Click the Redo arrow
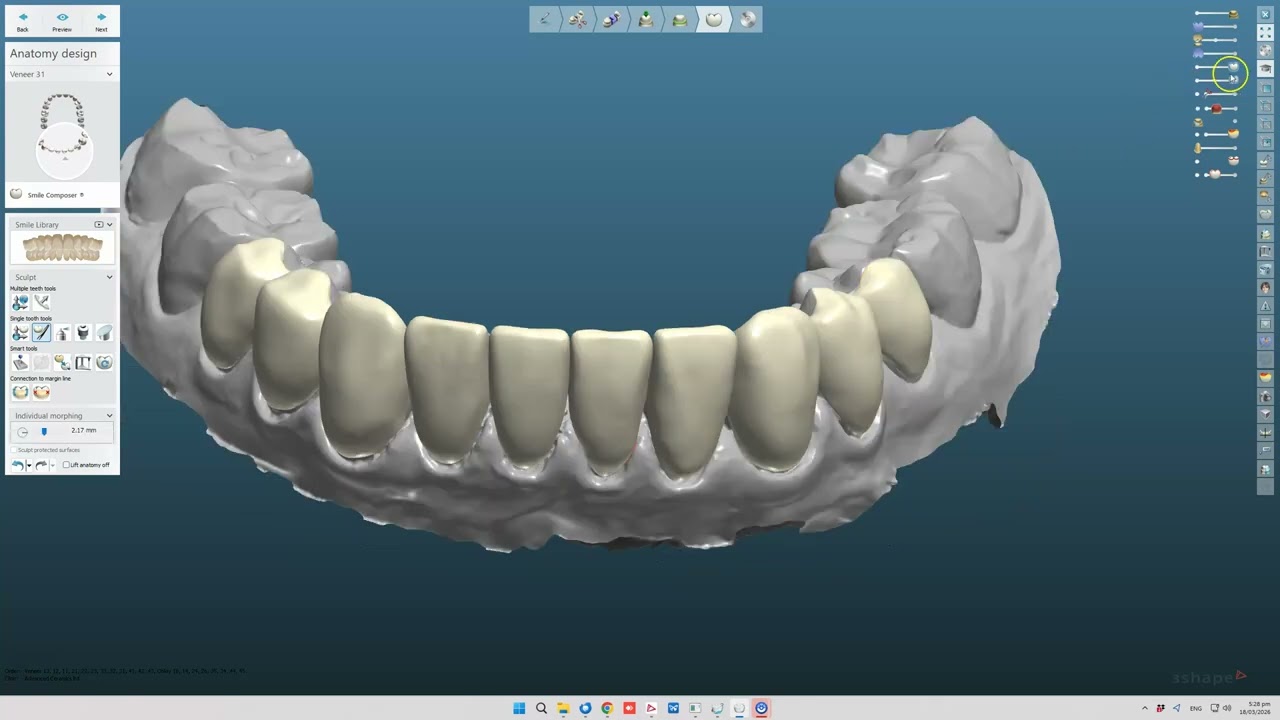The height and width of the screenshot is (720, 1280). (x=41, y=465)
